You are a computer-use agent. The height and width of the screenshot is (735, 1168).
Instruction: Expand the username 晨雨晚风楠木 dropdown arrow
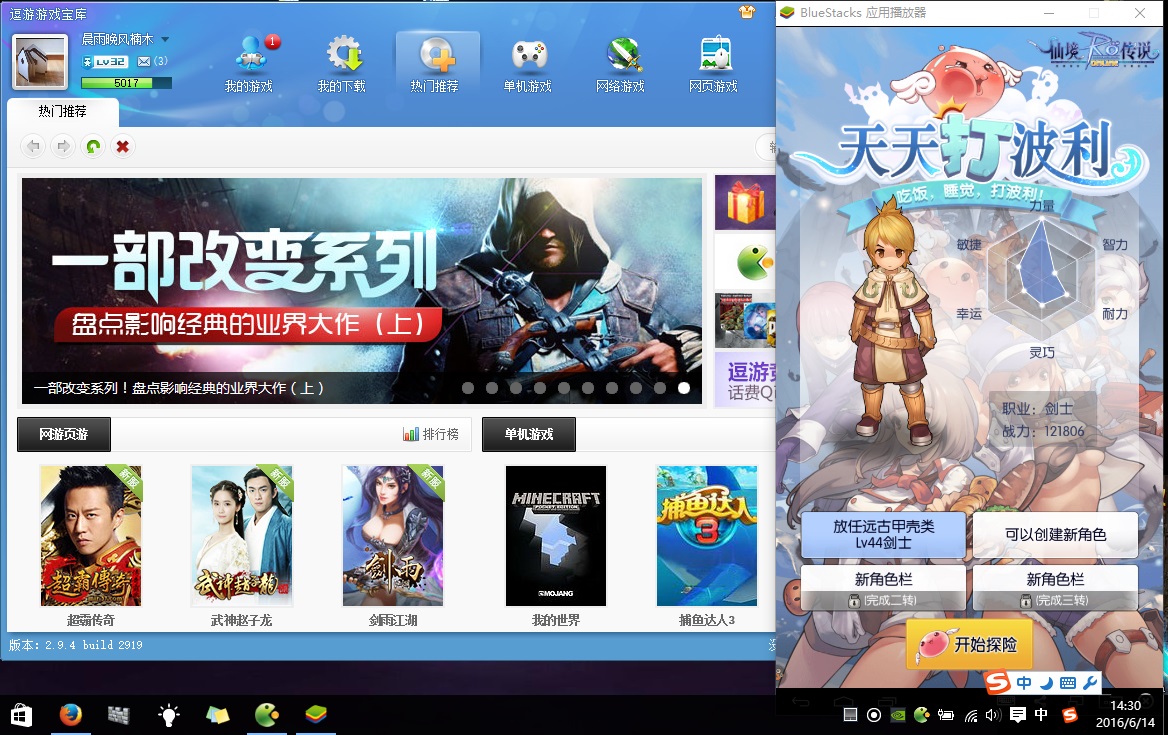pyautogui.click(x=165, y=39)
